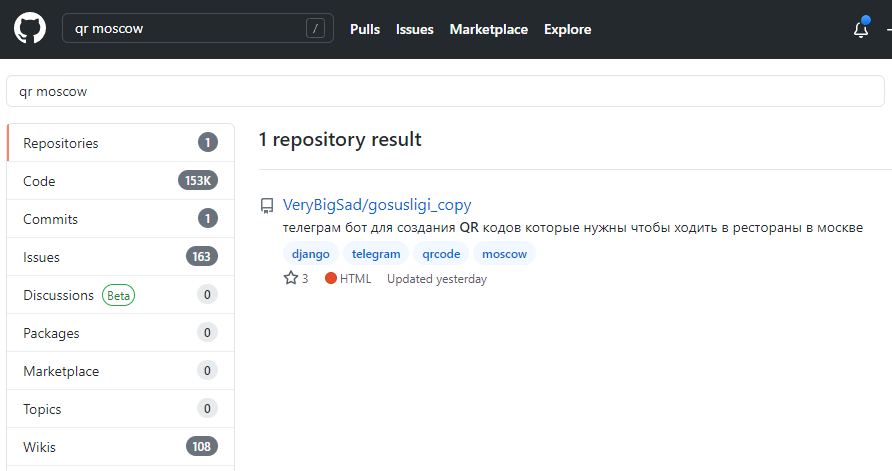Viewport: 892px width, 471px height.
Task: Click the 3 stars count
Action: coord(305,279)
